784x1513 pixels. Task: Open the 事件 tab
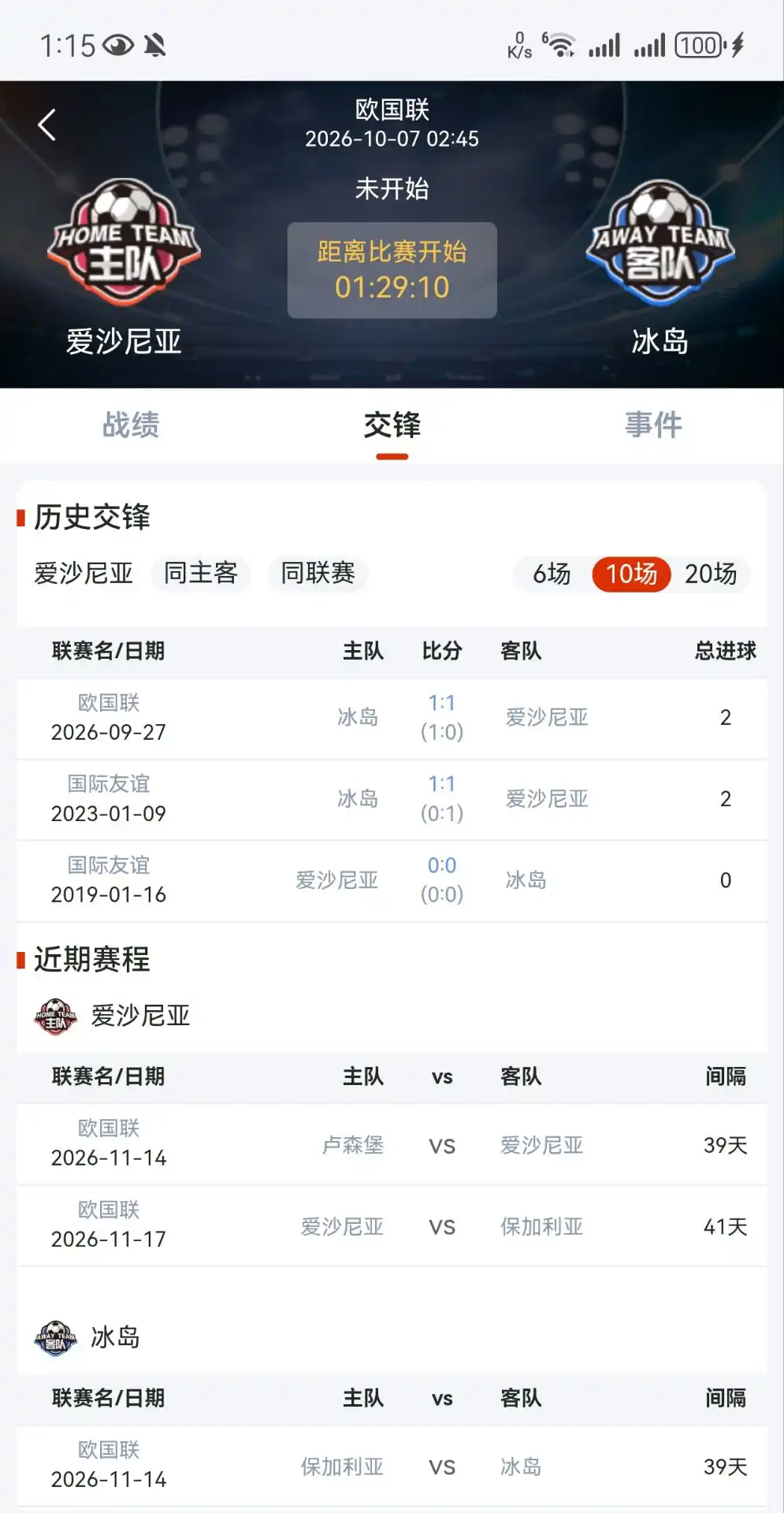coord(653,425)
